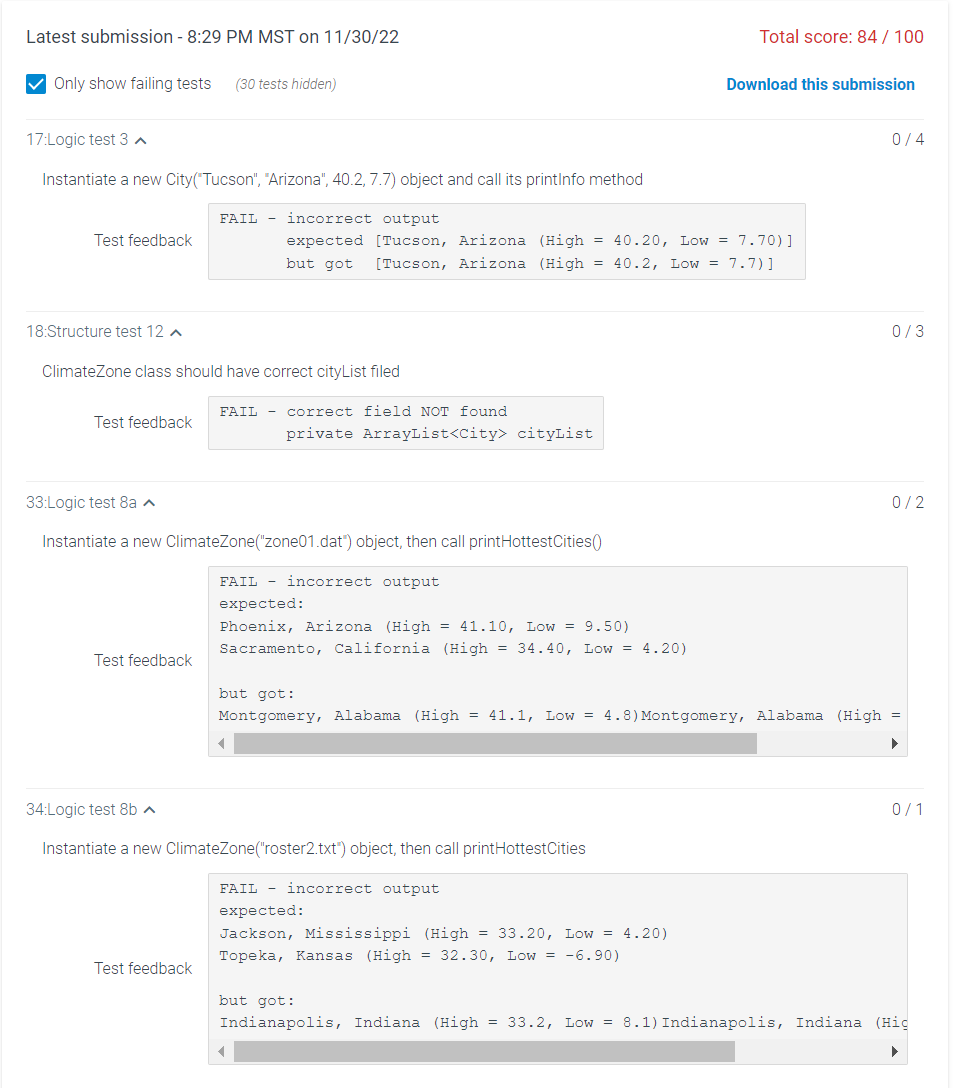Viewport: 955px width, 1088px height.
Task: Click the roster2.txt printHottestCities description
Action: (314, 849)
